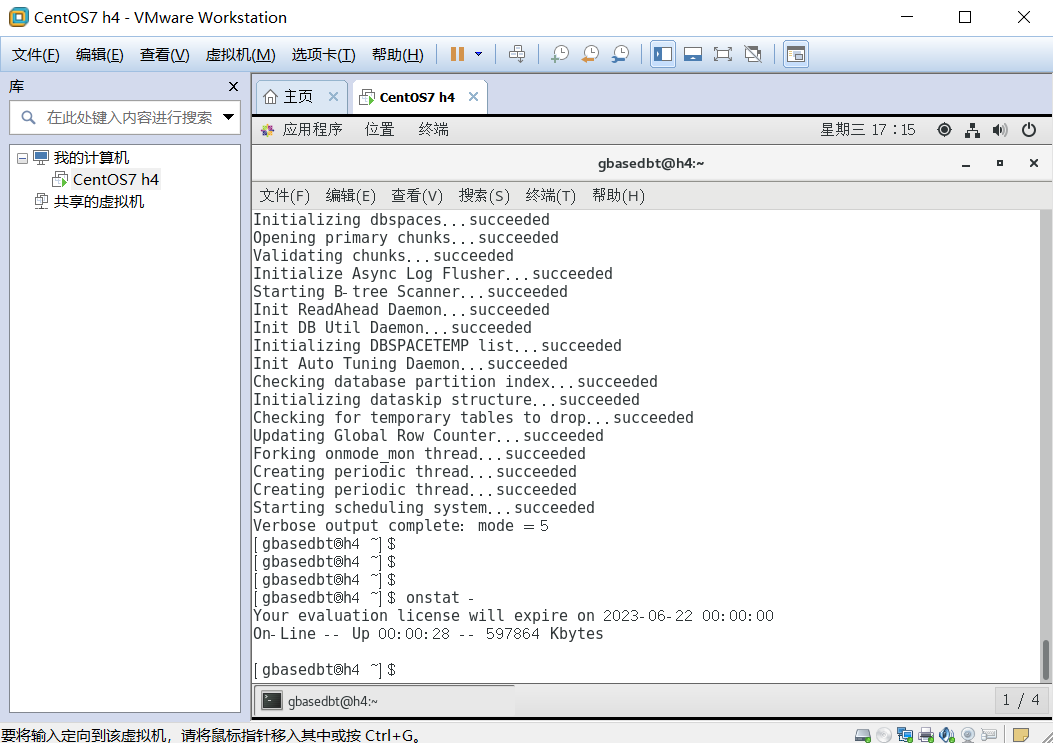The height and width of the screenshot is (743, 1053).
Task: Click the CD/DVD device status icon
Action: pyautogui.click(x=884, y=735)
